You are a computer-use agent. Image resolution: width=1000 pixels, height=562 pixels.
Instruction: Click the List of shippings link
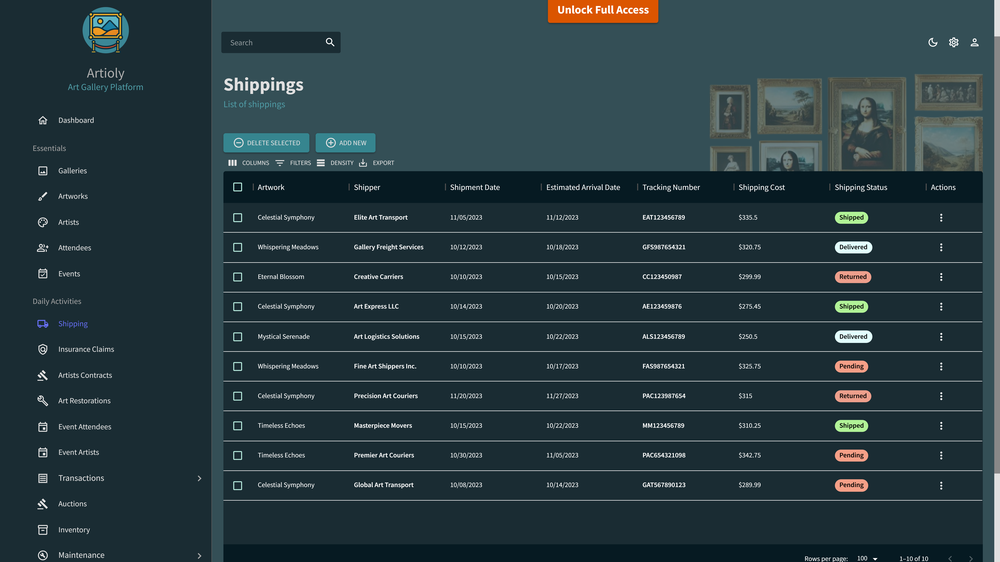click(x=254, y=104)
